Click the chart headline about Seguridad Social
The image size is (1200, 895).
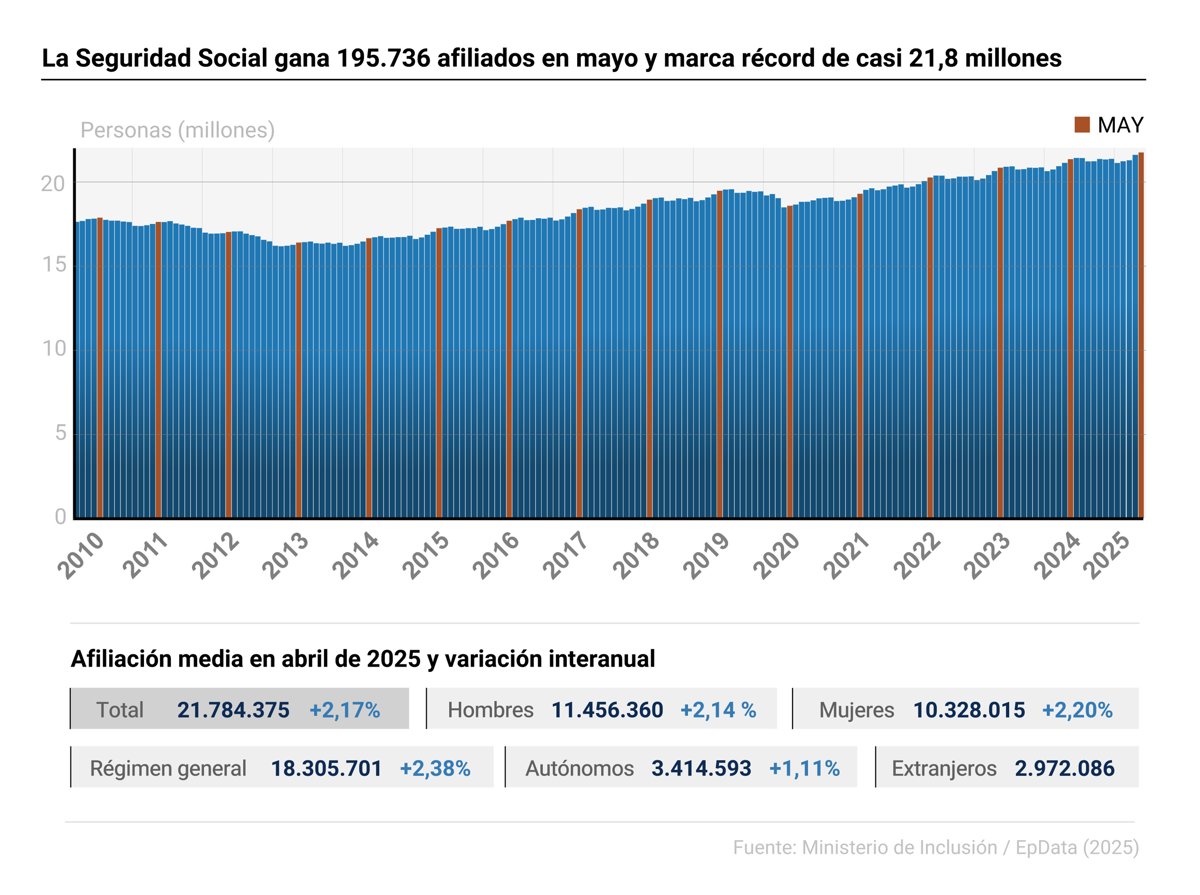click(x=551, y=59)
